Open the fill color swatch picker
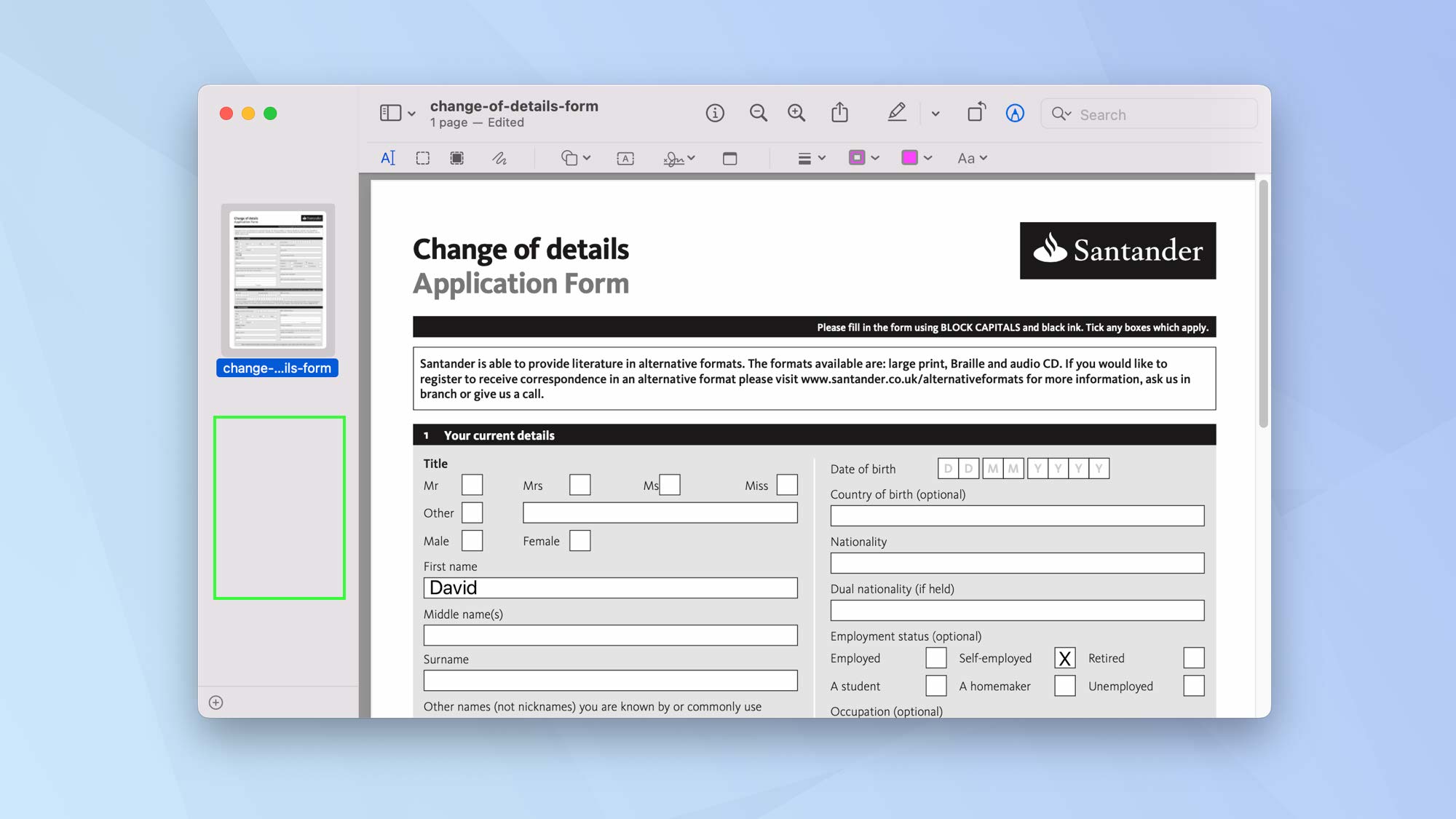The height and width of the screenshot is (819, 1456). [x=912, y=157]
